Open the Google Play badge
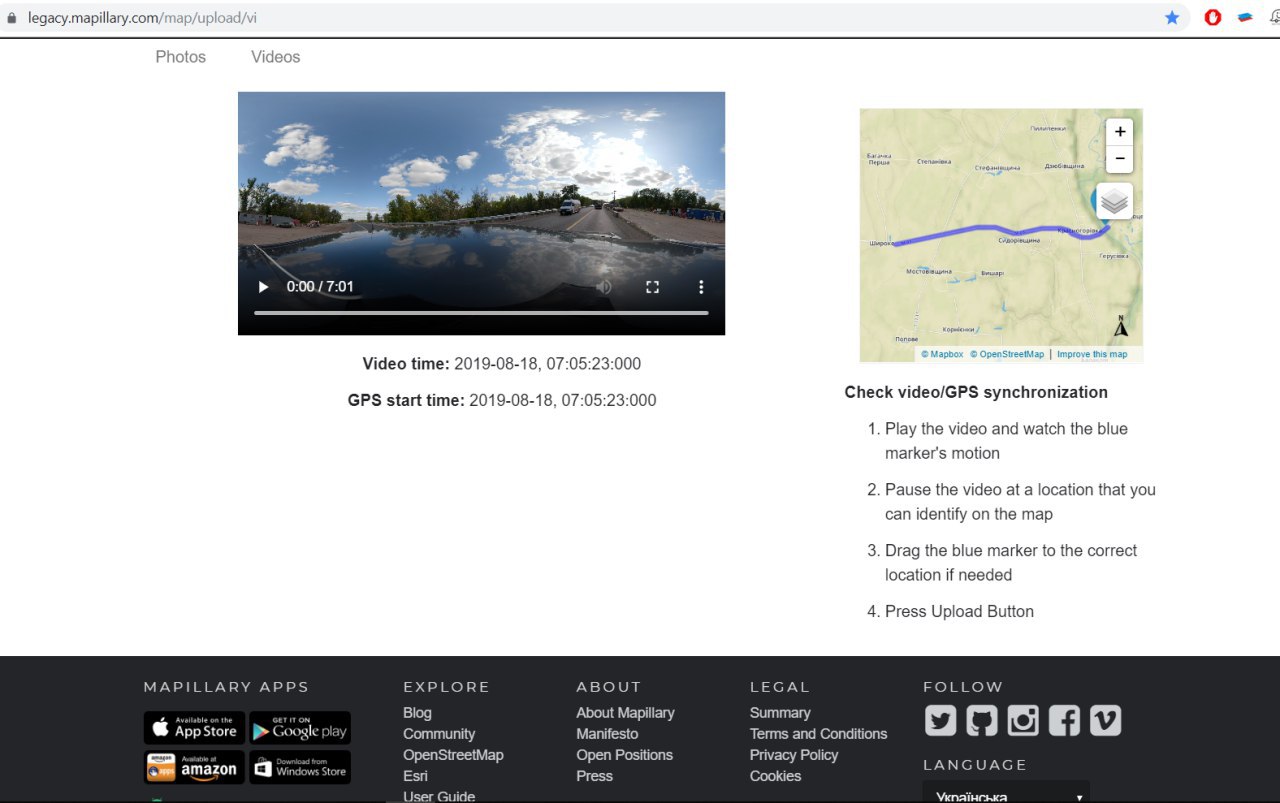This screenshot has width=1280, height=803. click(300, 727)
